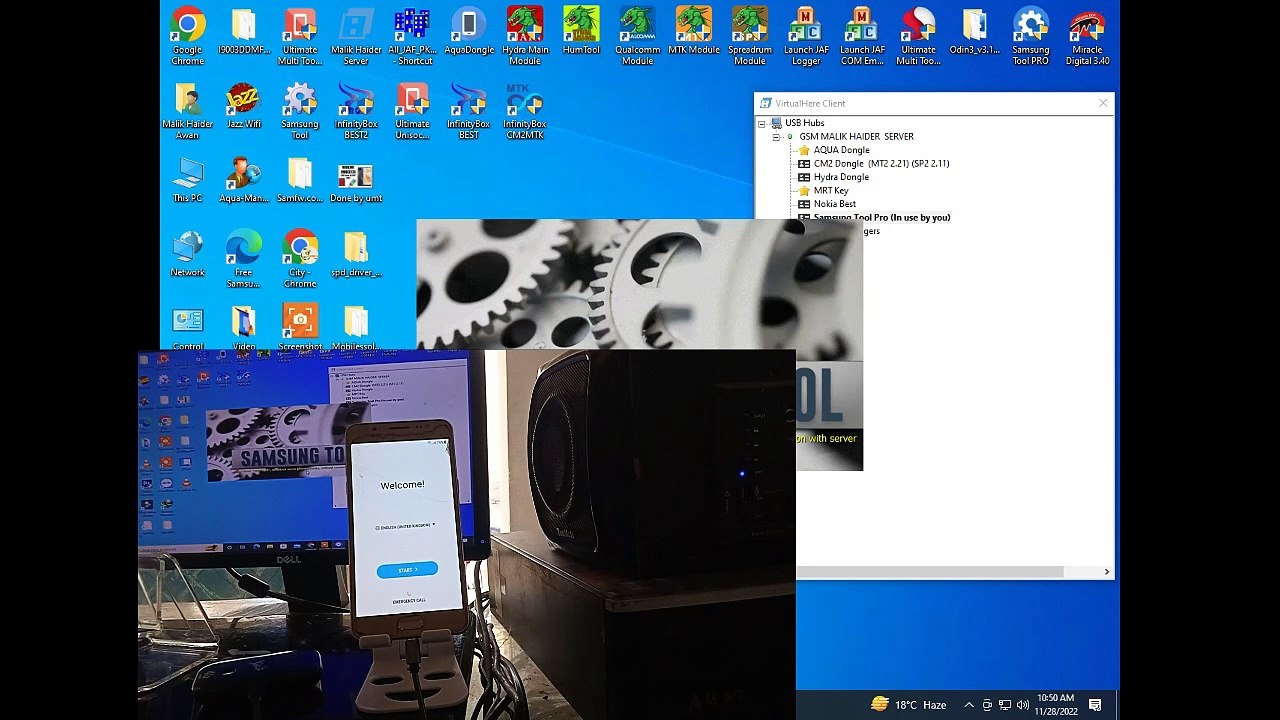Open the Ultimate Unisoc shortcut
This screenshot has height=720, width=1280.
coord(412,110)
